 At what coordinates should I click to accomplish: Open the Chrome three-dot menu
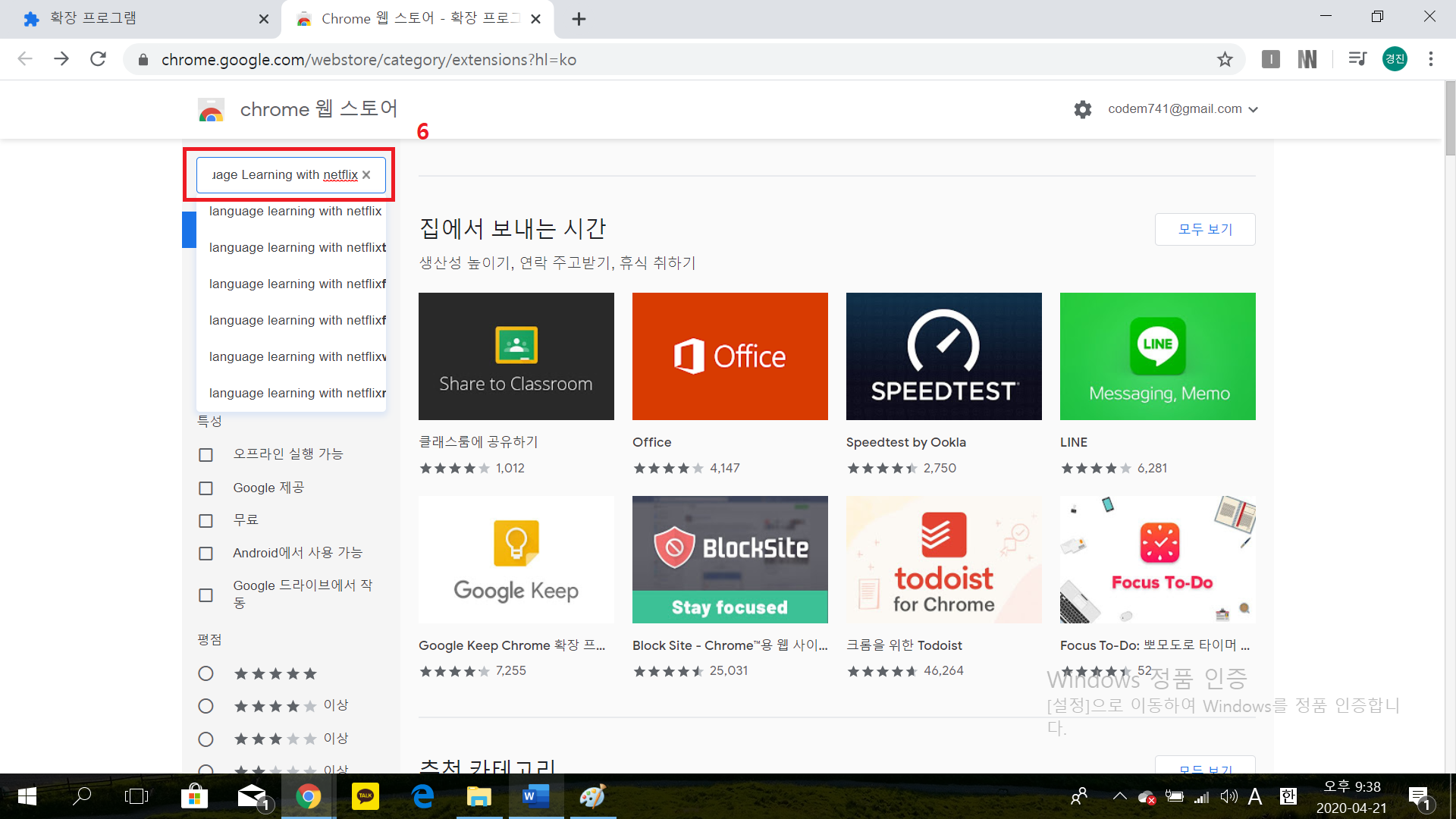1430,59
